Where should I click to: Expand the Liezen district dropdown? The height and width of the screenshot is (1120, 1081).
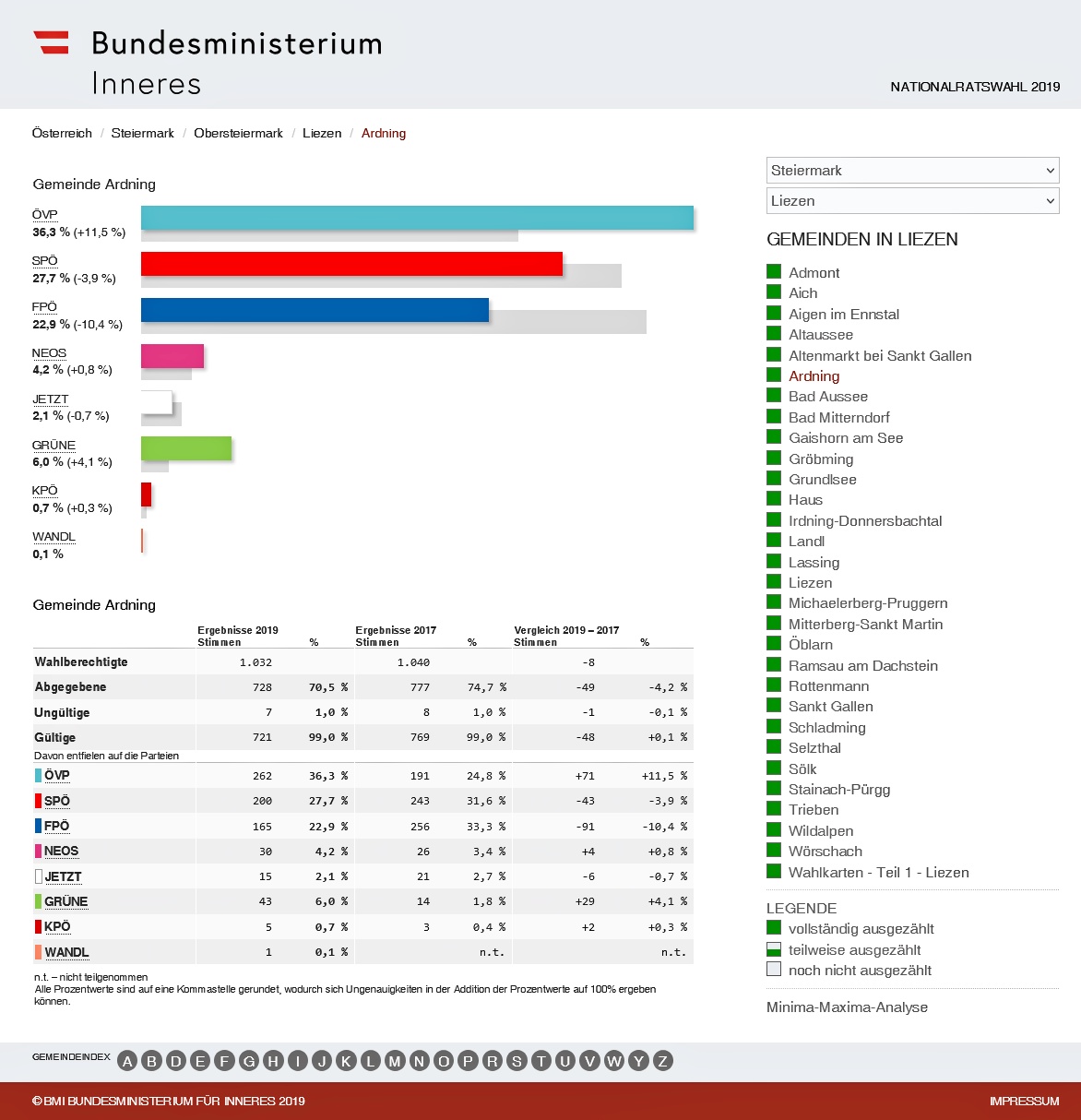[x=912, y=201]
